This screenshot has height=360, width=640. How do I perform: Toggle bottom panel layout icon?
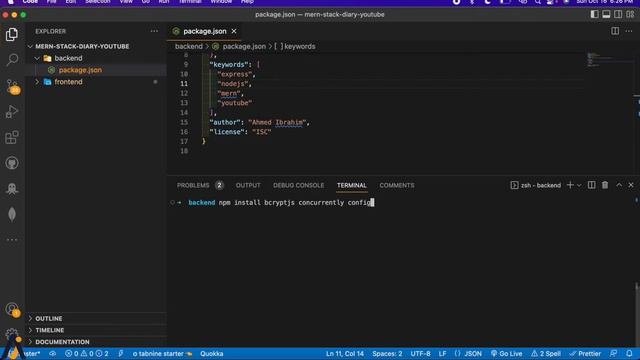(606, 14)
